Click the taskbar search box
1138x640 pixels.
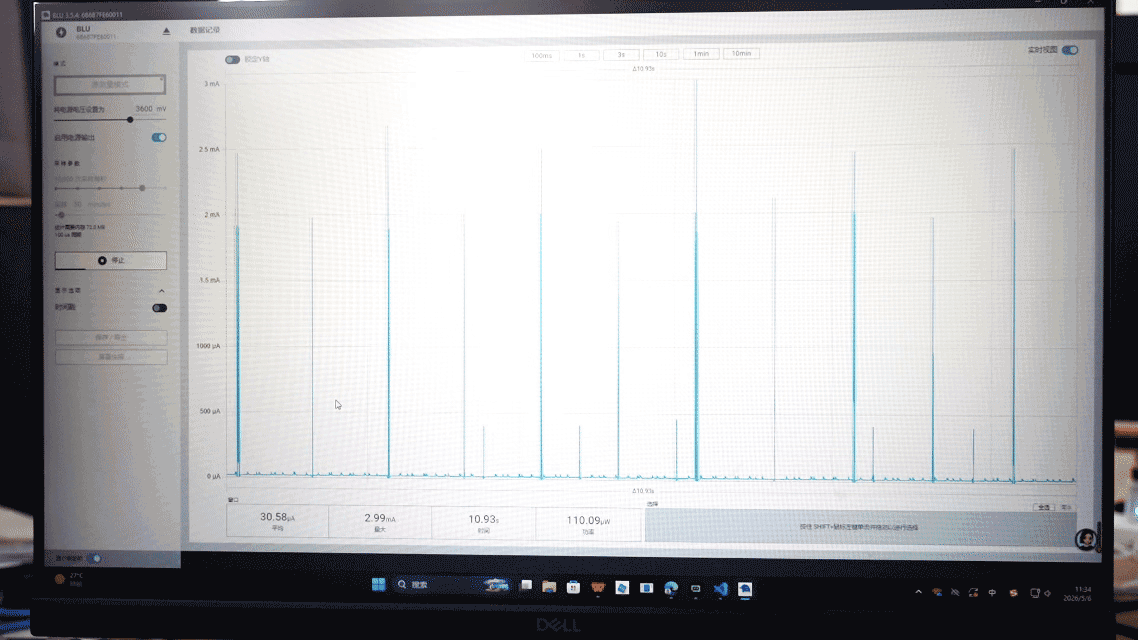pyautogui.click(x=452, y=585)
